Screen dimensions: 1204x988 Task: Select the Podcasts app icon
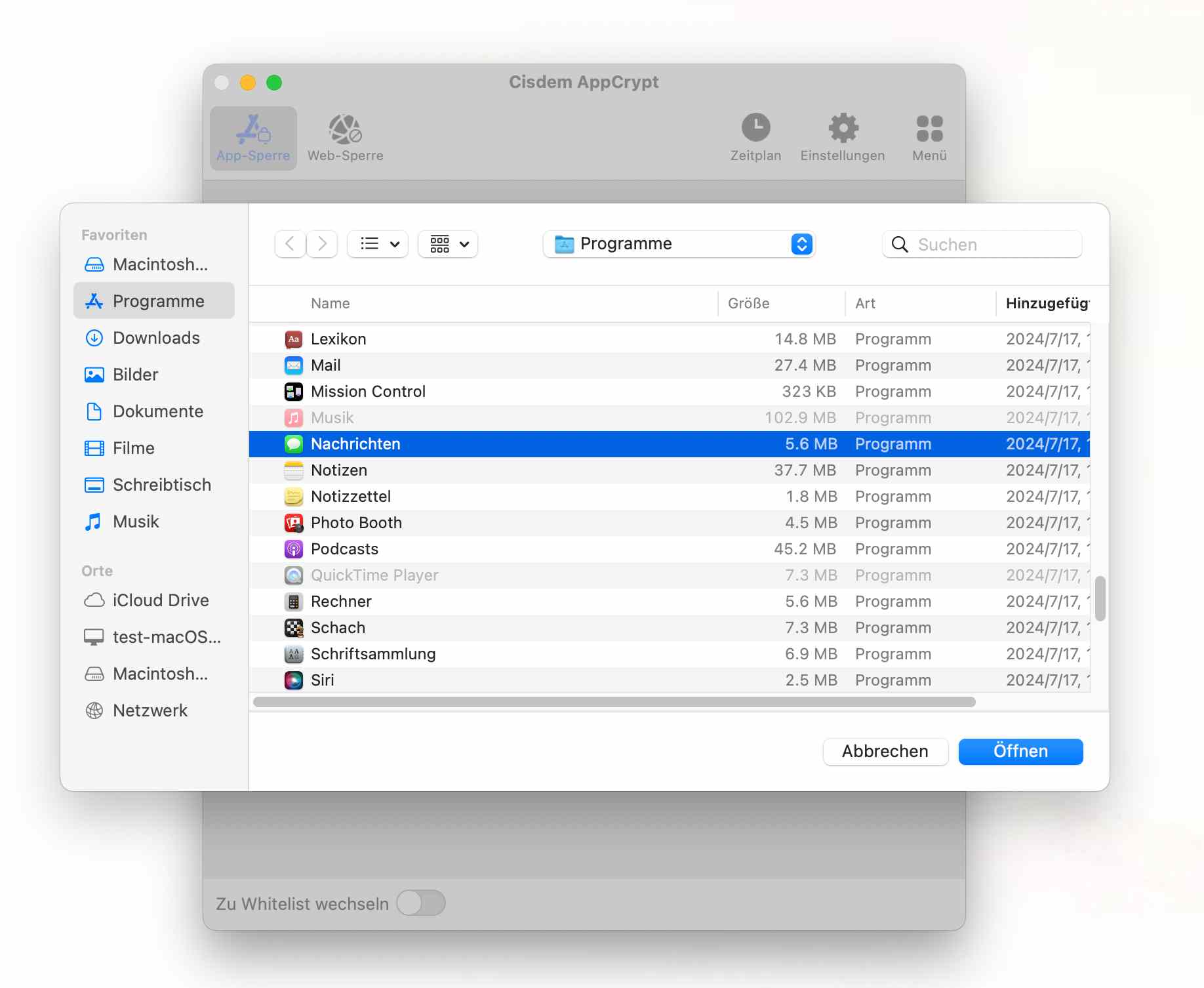click(x=293, y=548)
